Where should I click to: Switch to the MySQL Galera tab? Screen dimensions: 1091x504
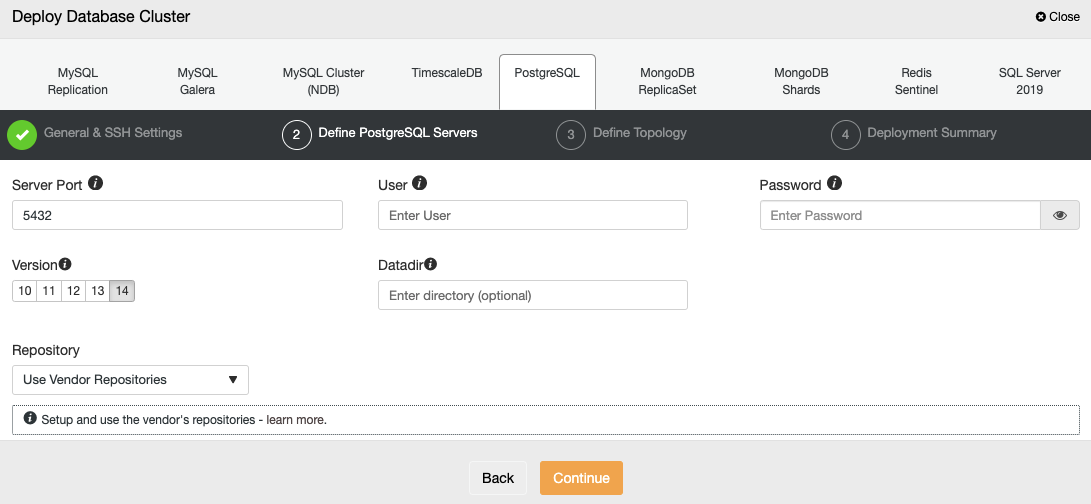[198, 81]
